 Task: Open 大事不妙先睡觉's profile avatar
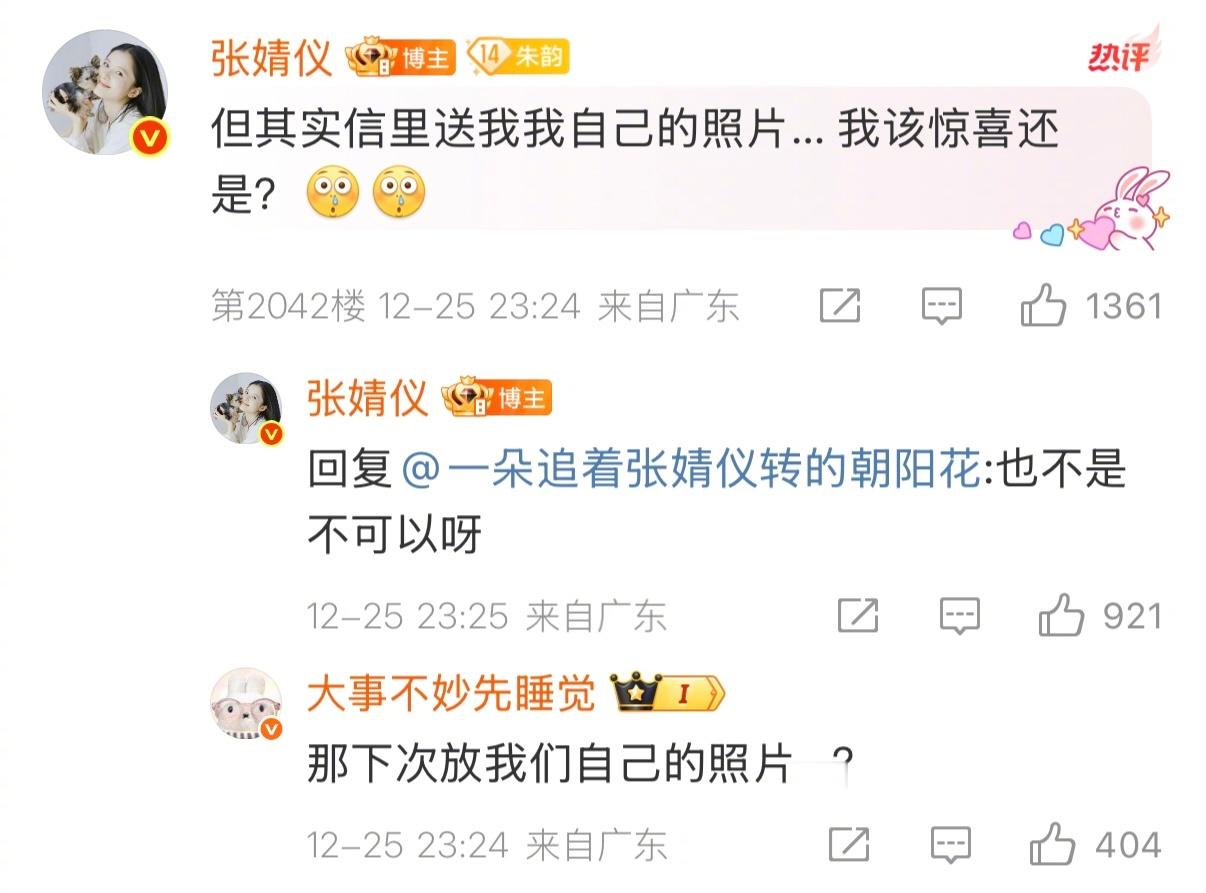click(x=246, y=704)
